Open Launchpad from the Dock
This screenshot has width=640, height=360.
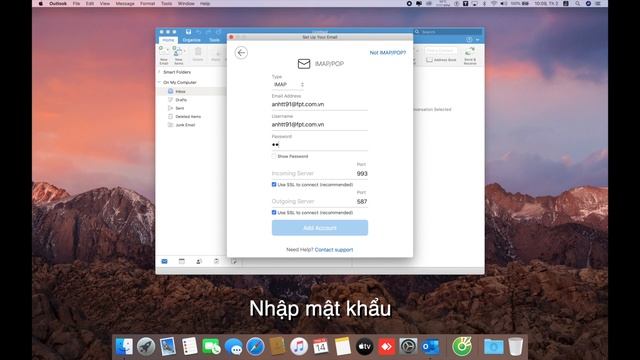point(146,347)
